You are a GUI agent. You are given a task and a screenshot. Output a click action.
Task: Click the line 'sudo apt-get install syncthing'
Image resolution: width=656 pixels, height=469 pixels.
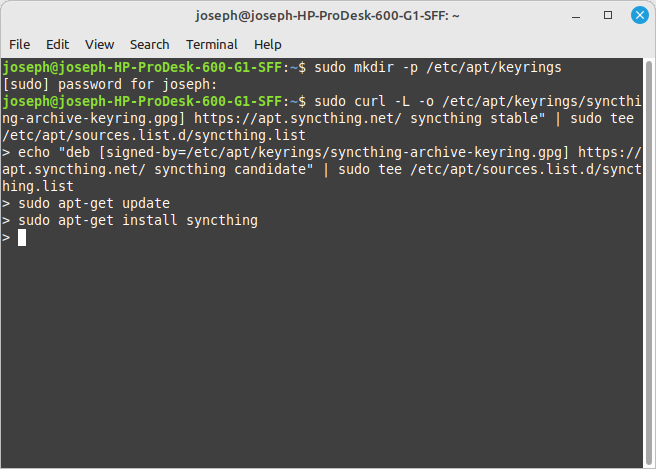click(x=138, y=220)
